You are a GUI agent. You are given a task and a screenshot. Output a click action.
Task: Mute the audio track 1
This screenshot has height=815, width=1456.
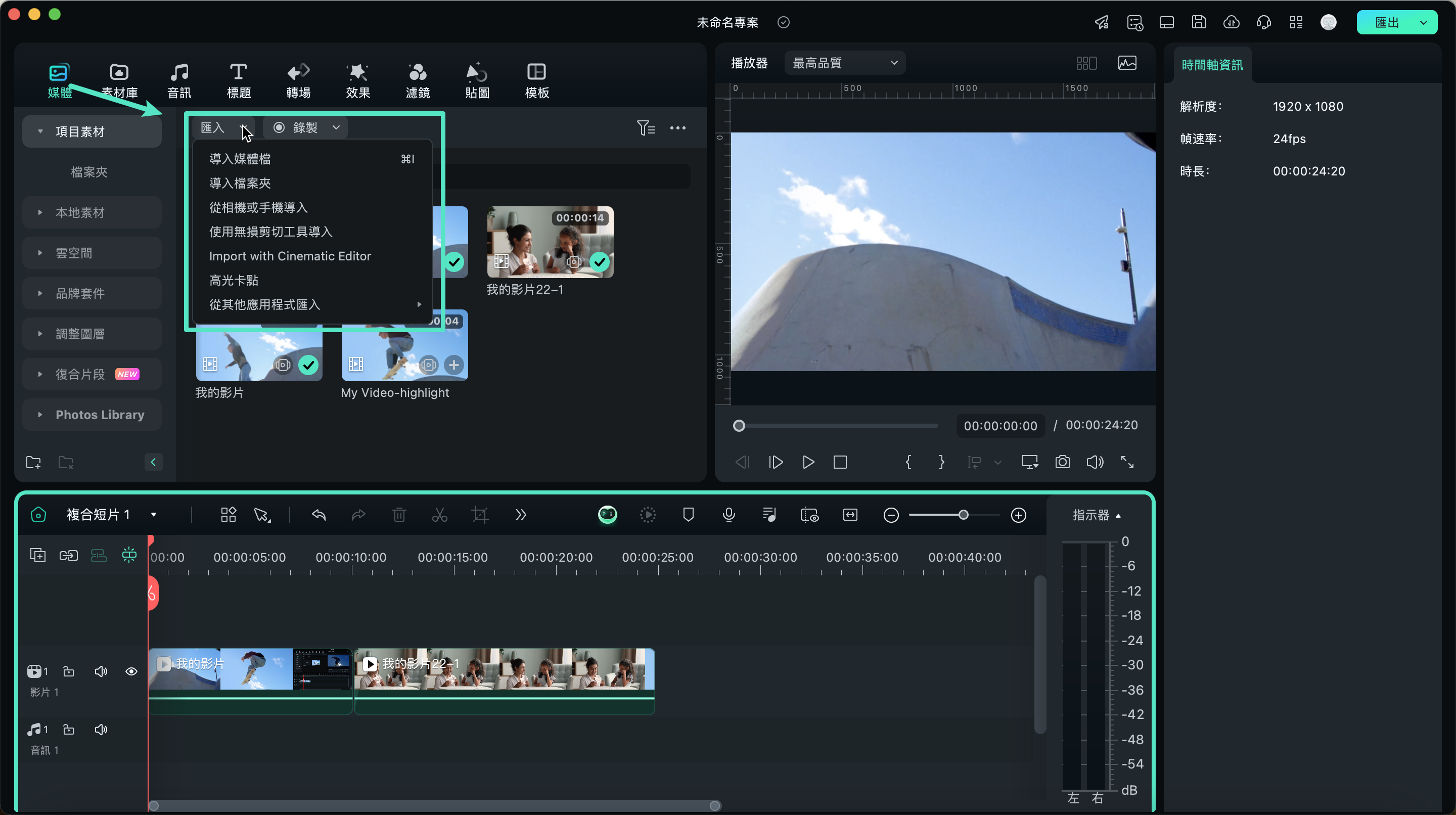(x=101, y=729)
